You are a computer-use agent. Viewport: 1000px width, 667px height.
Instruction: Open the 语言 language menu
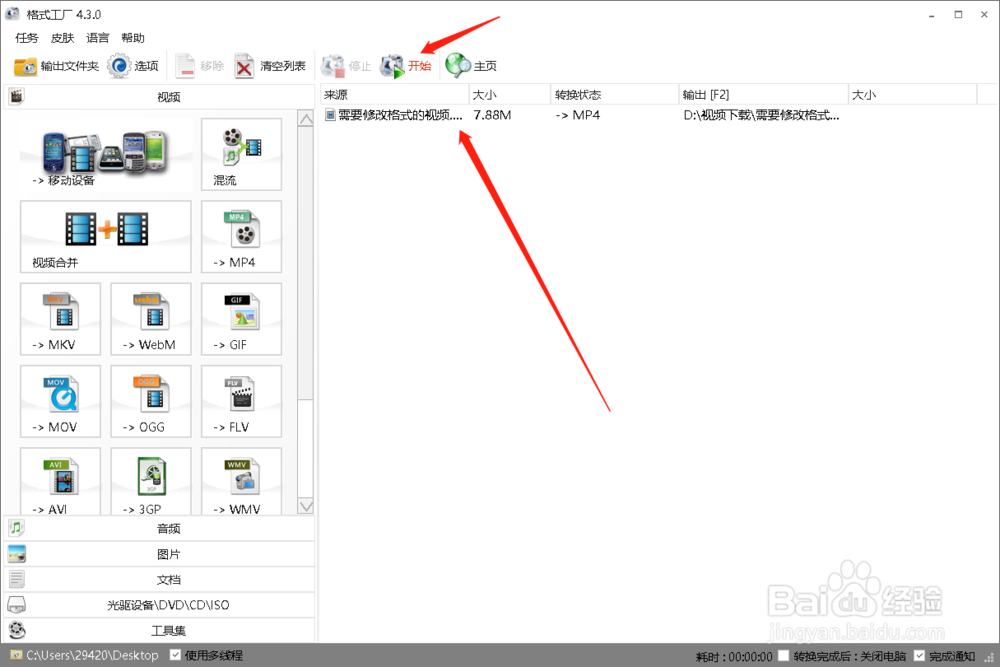pos(98,38)
